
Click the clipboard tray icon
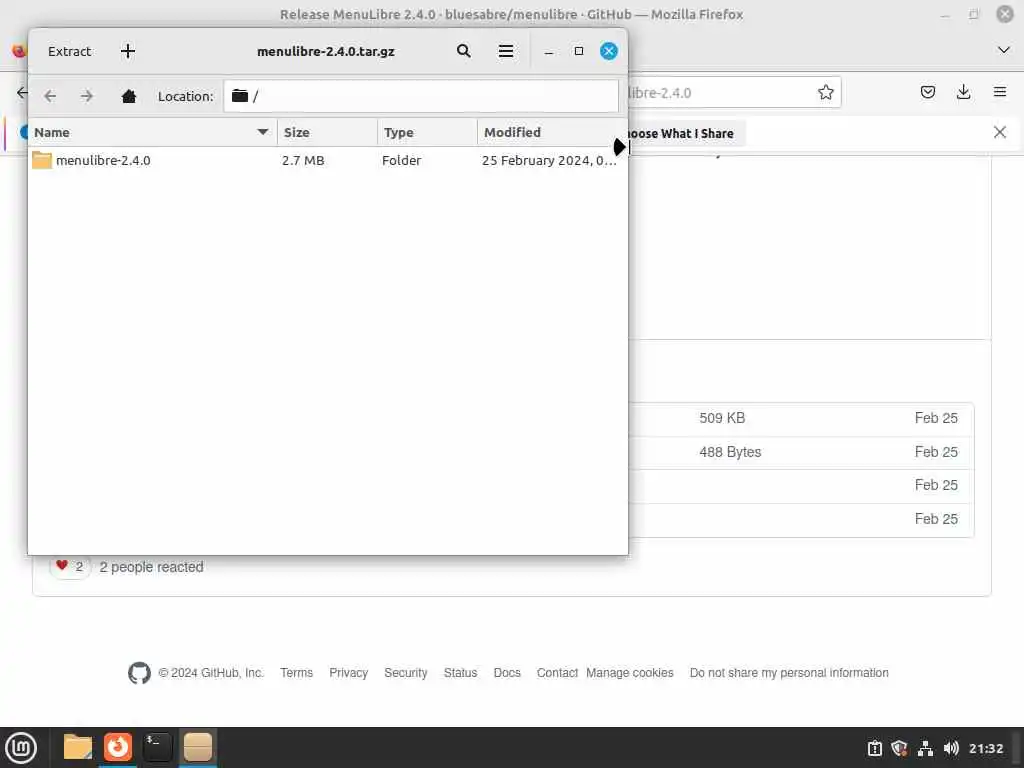pos(874,748)
